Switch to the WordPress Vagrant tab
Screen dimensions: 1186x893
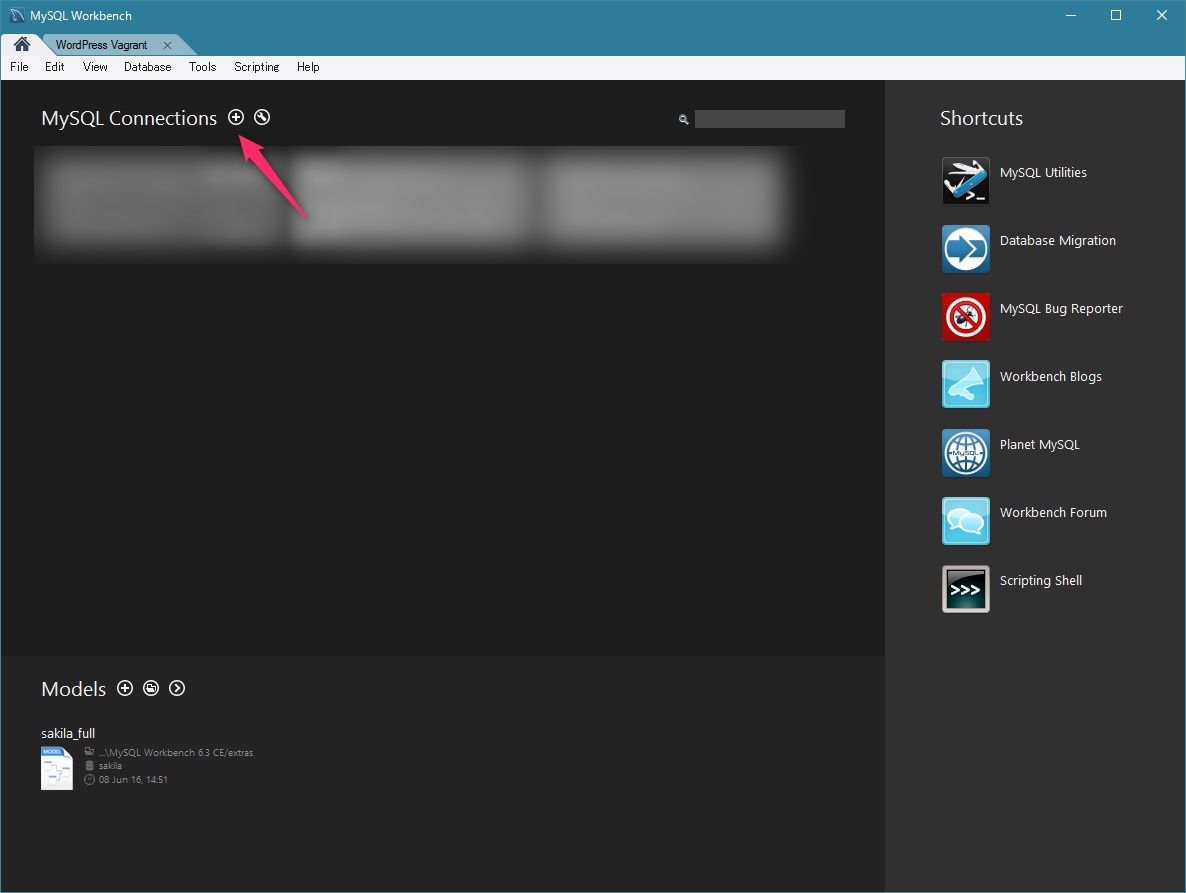pyautogui.click(x=102, y=45)
